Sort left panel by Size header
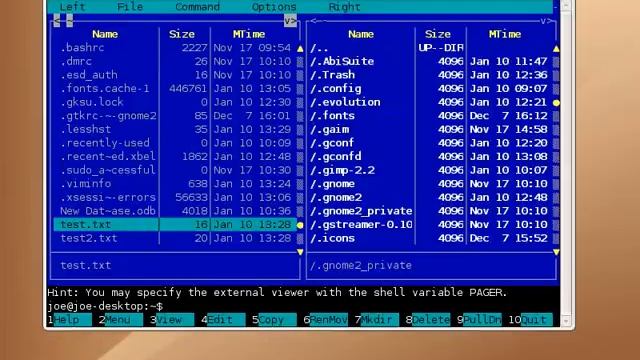Viewport: 640px width, 360px height. pyautogui.click(x=182, y=34)
